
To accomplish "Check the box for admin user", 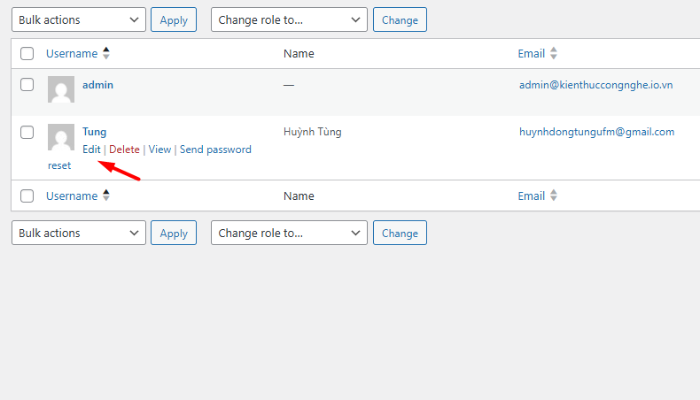I will [x=27, y=85].
